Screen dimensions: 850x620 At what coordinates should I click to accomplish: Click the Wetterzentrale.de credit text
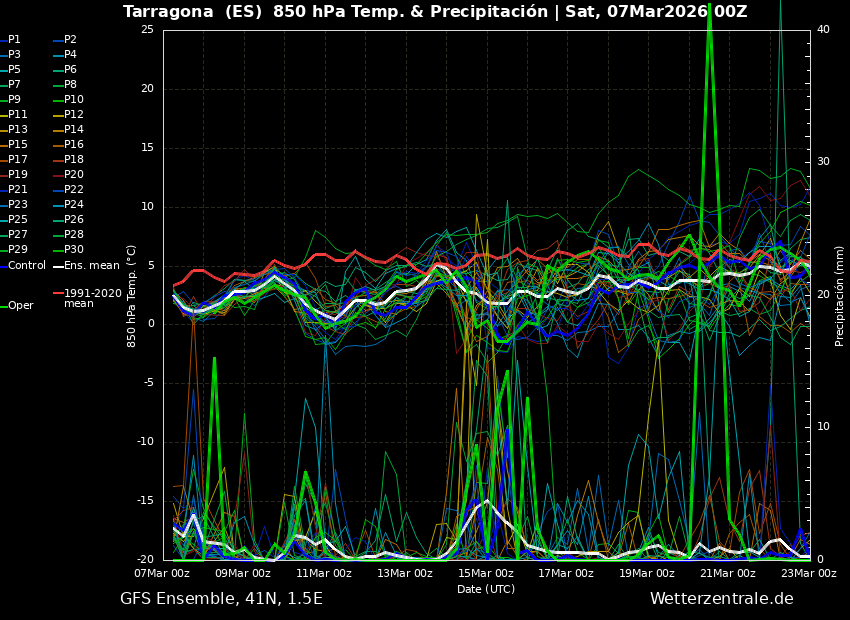(x=722, y=599)
